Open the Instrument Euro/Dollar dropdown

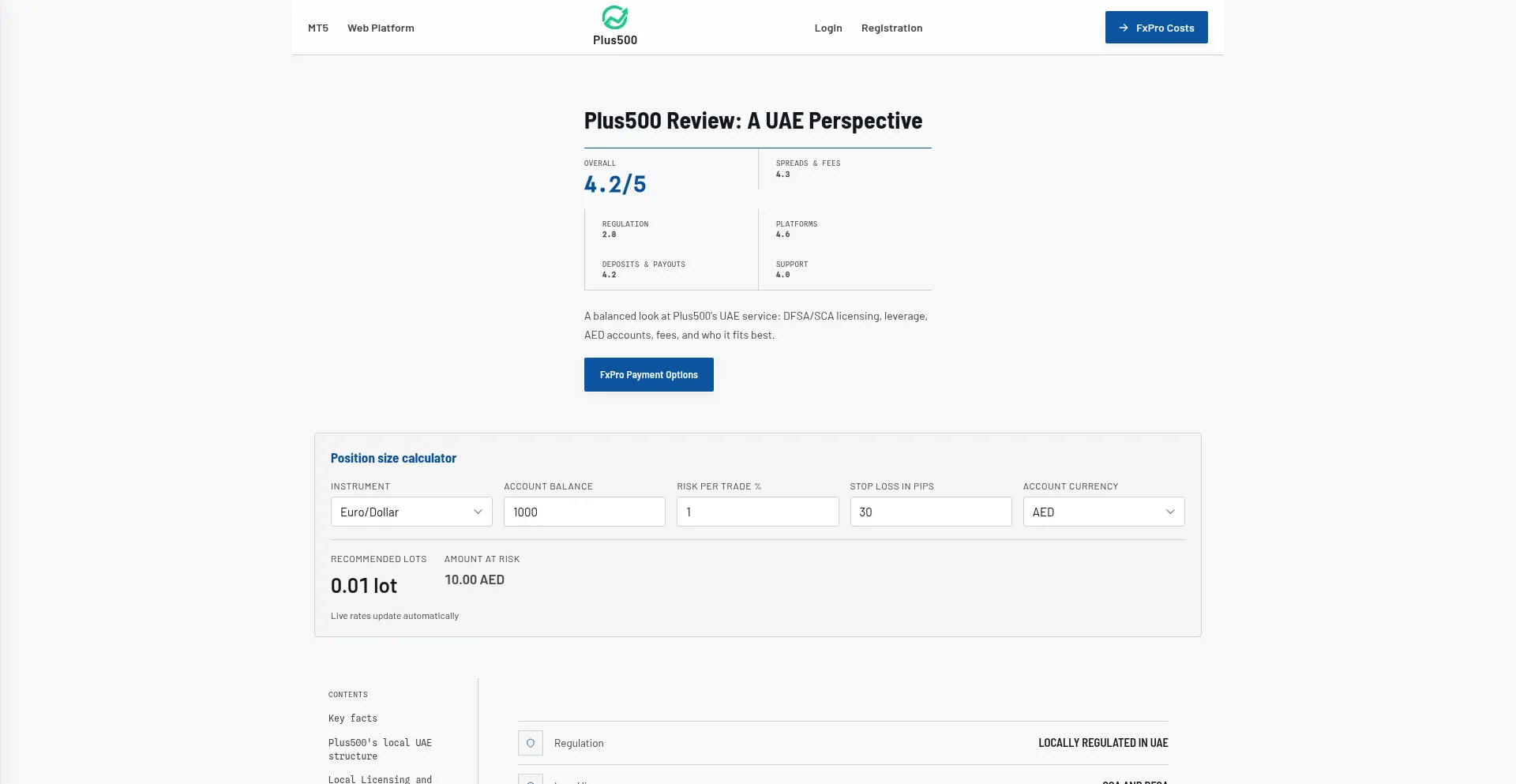coord(411,512)
